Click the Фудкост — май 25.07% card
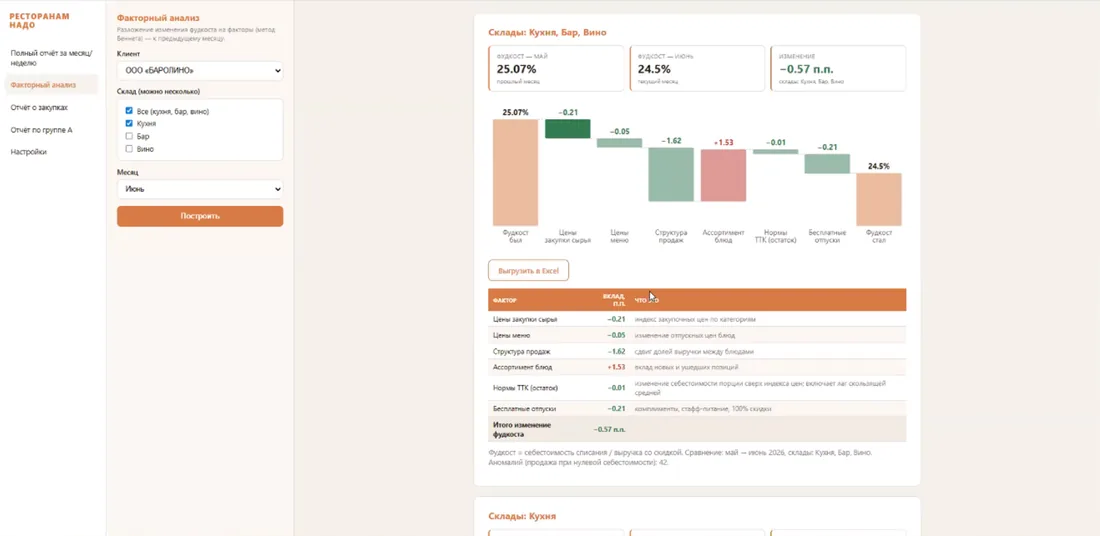Screen dimensions: 1100x536 pos(556,69)
